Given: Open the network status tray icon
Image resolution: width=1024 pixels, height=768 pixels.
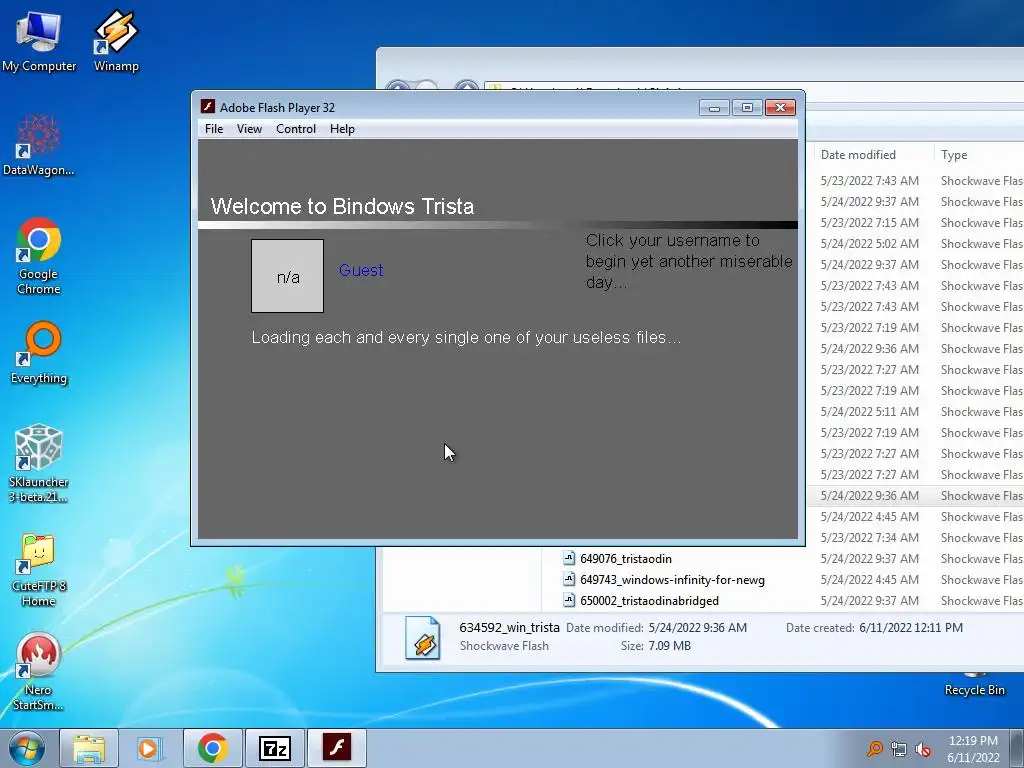Looking at the screenshot, I should coord(899,749).
